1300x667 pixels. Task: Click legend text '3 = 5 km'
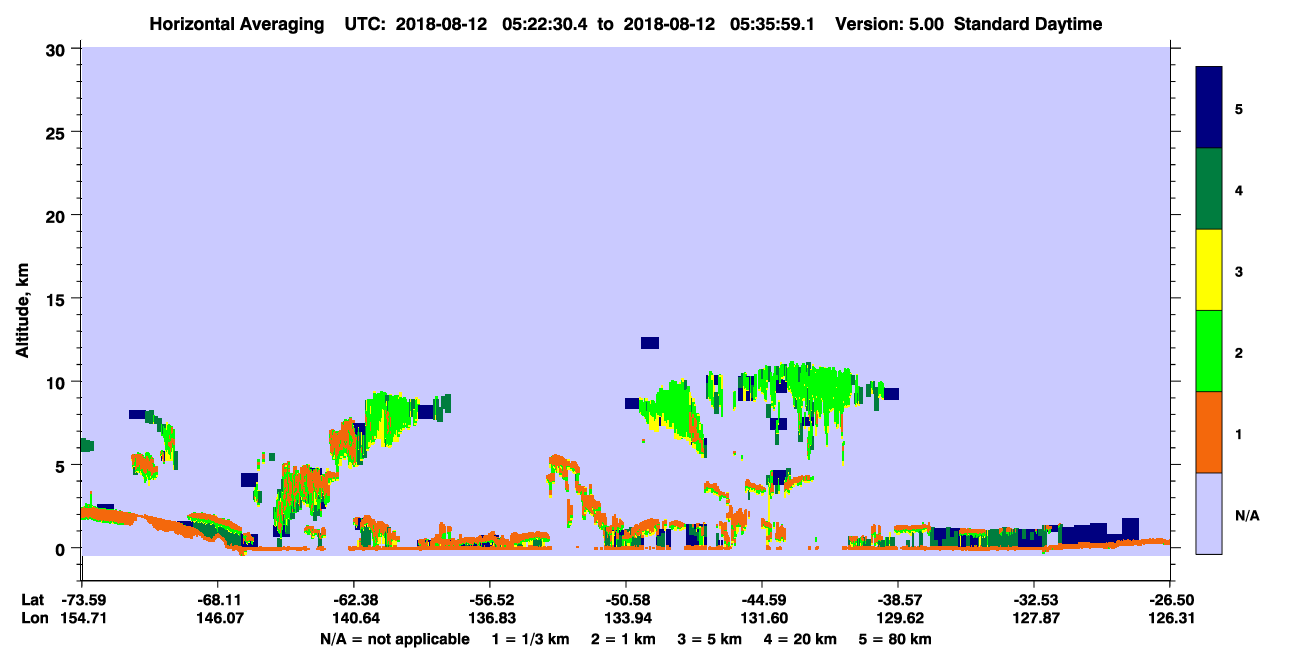(710, 639)
